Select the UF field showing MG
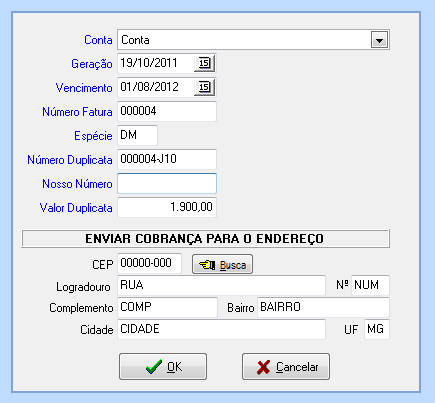This screenshot has width=435, height=403. tap(377, 329)
